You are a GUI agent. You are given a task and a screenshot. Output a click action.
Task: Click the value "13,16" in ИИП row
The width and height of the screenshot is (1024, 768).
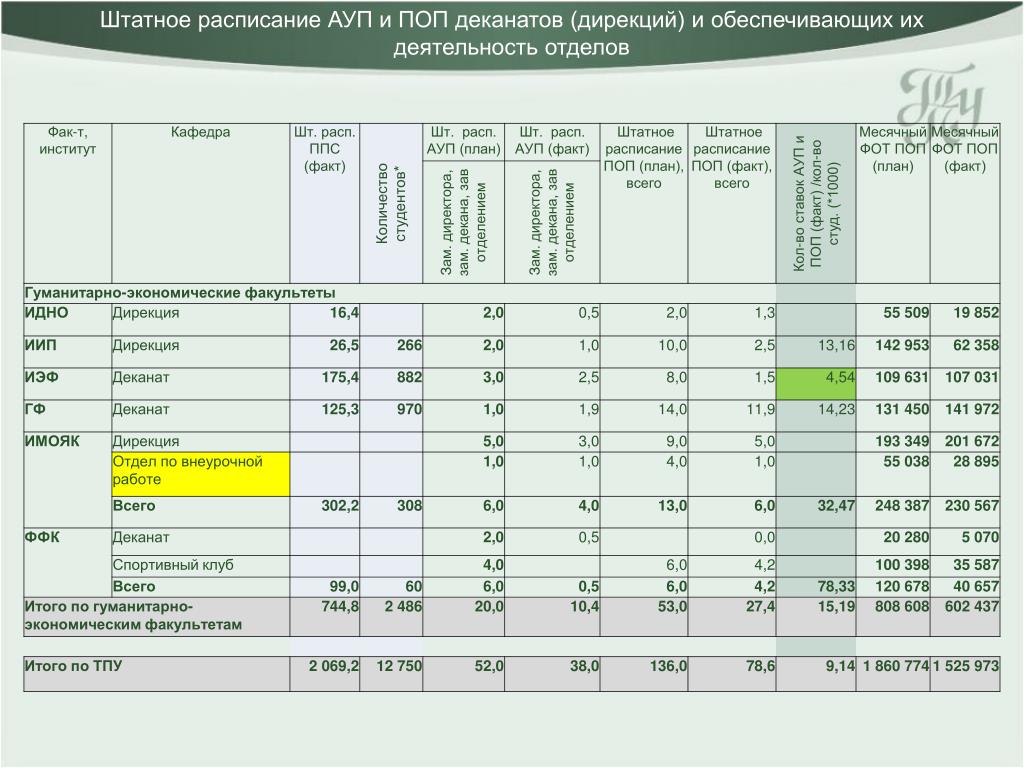click(836, 345)
